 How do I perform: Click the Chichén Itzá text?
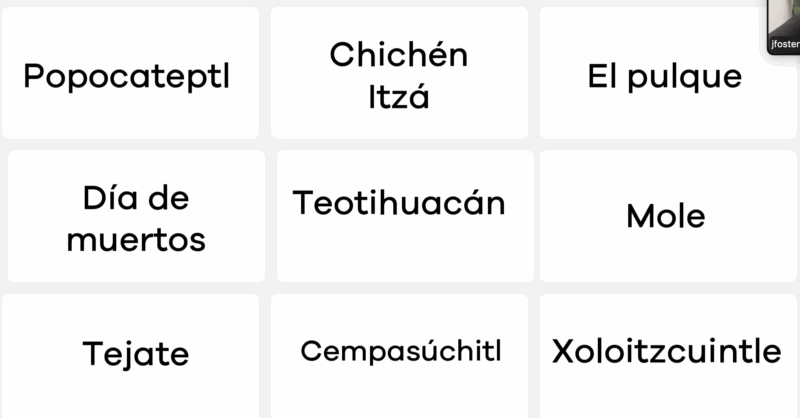399,75
